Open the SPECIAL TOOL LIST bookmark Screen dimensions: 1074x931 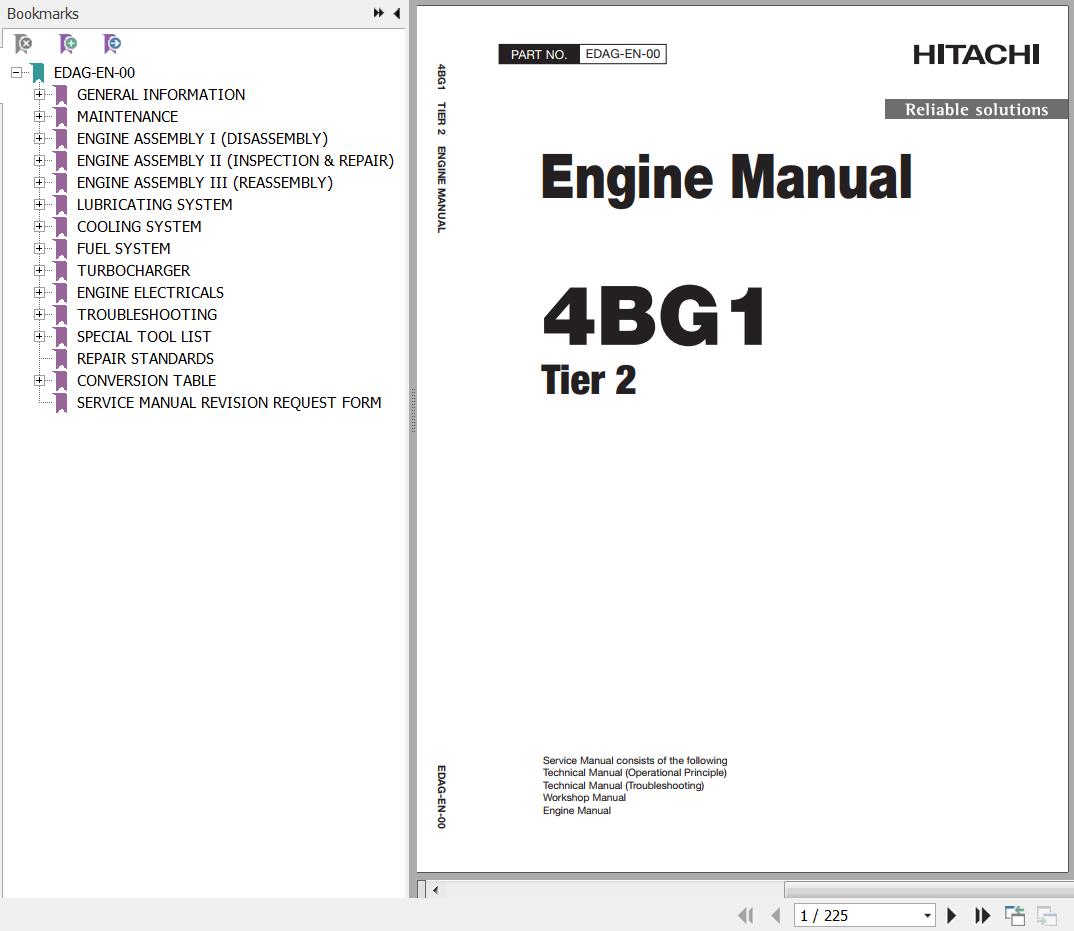pos(144,336)
